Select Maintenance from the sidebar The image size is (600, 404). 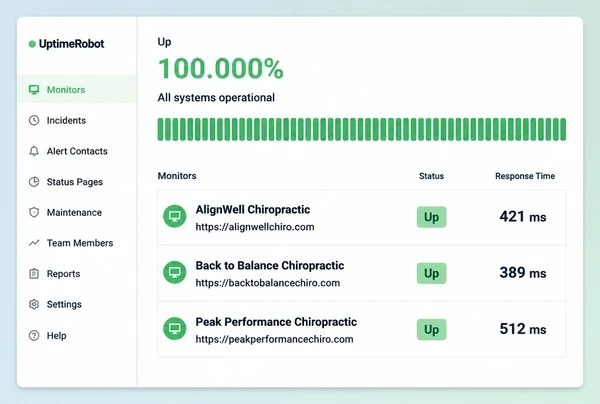tap(74, 212)
